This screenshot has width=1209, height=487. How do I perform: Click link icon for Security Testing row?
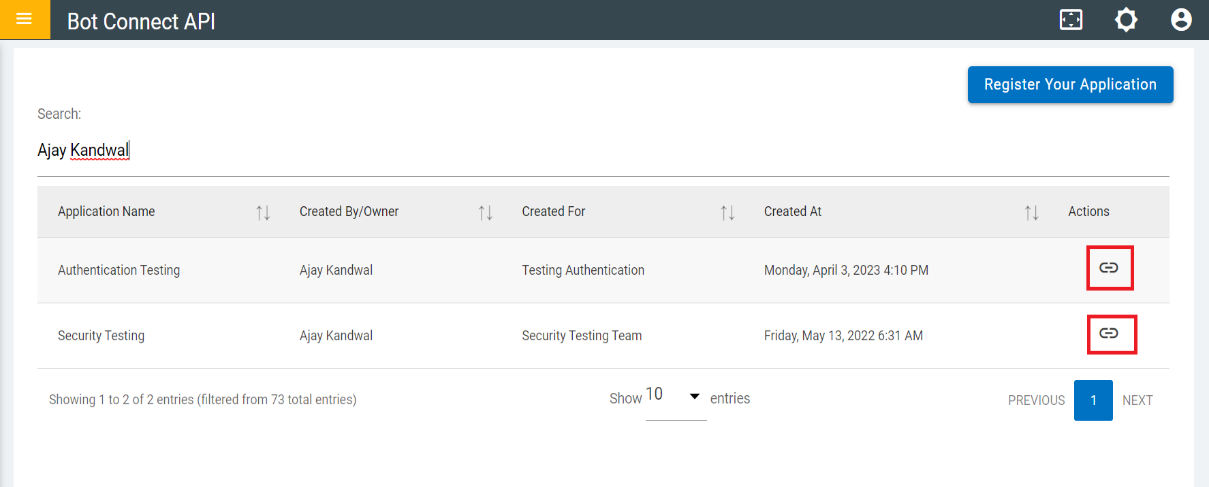pyautogui.click(x=1109, y=333)
